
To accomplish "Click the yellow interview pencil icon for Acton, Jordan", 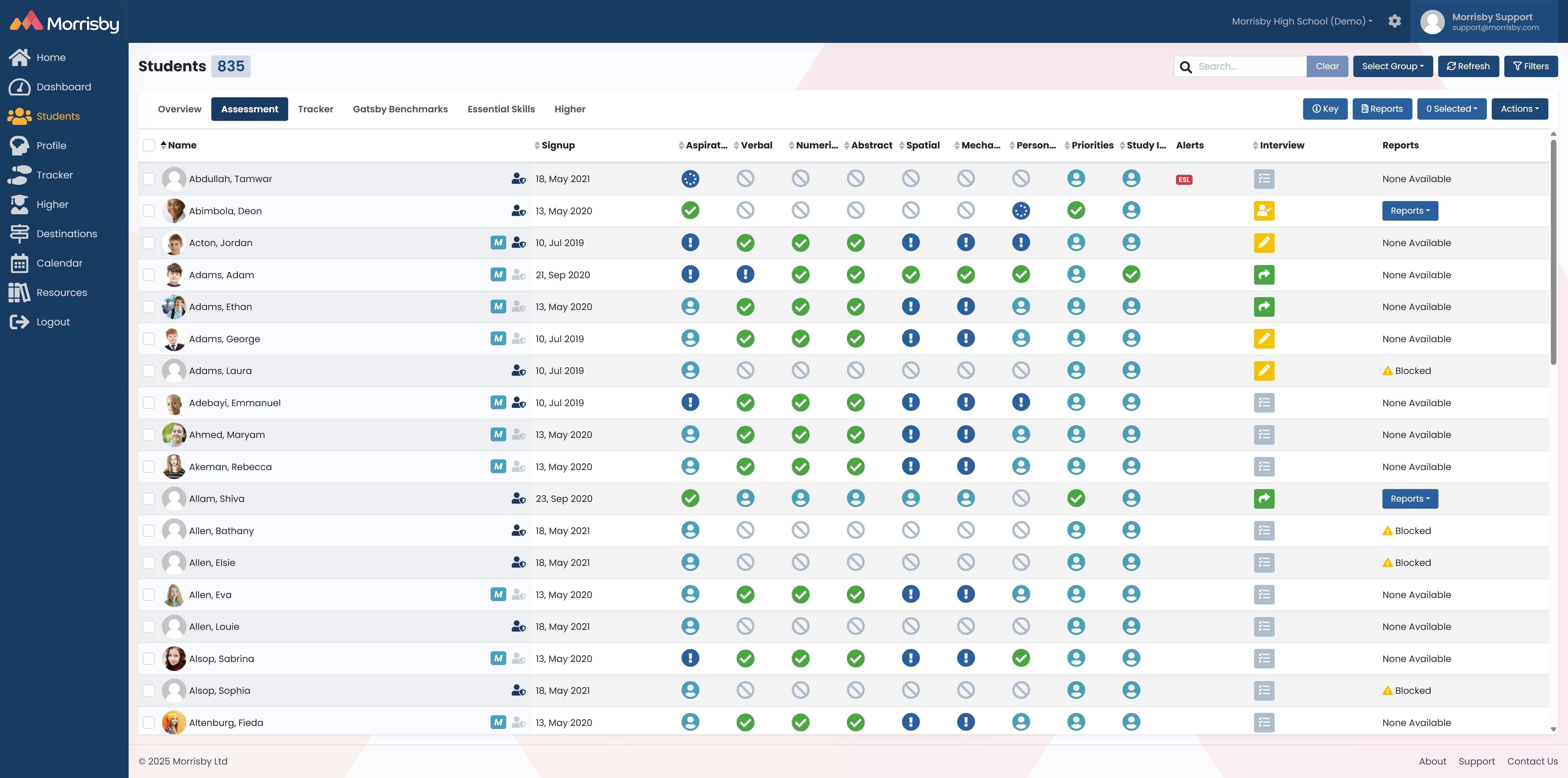I will (1264, 243).
